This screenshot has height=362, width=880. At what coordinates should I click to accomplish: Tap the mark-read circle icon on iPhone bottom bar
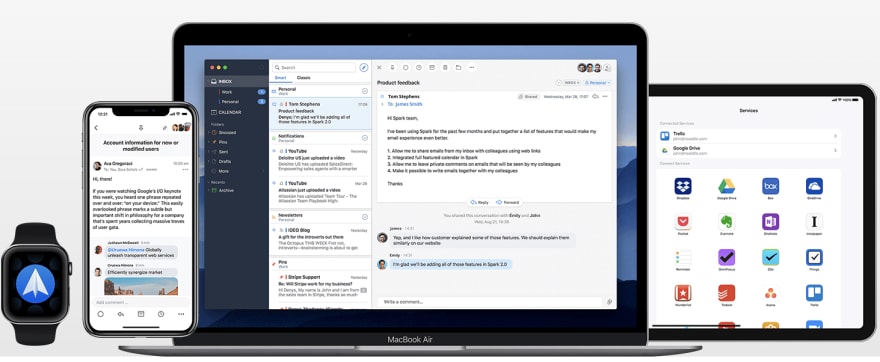(100, 314)
